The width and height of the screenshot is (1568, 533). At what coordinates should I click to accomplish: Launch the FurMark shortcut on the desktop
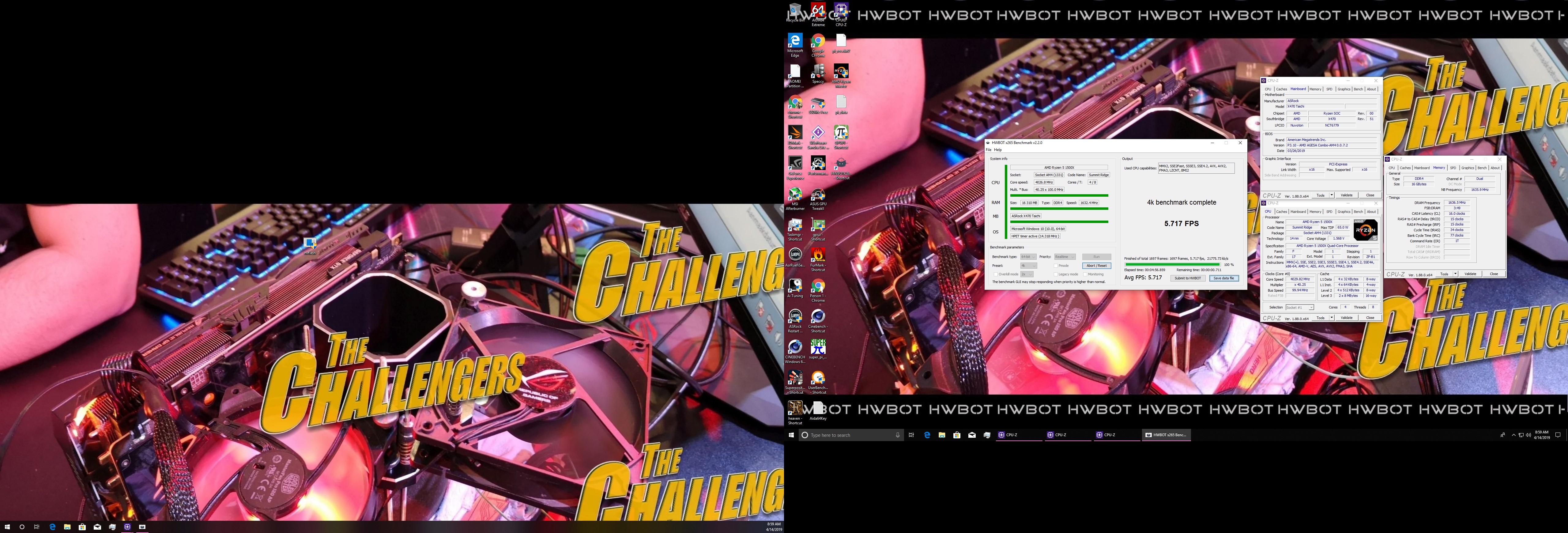click(x=818, y=259)
